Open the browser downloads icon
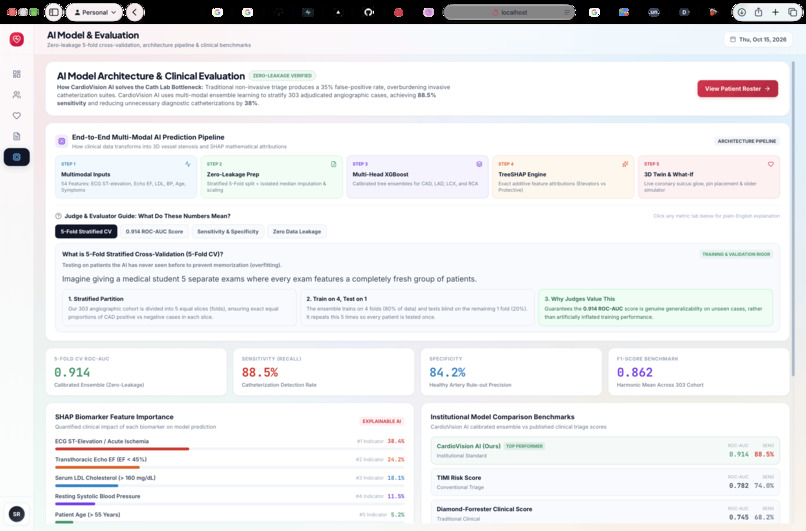The image size is (806, 531). (742, 12)
